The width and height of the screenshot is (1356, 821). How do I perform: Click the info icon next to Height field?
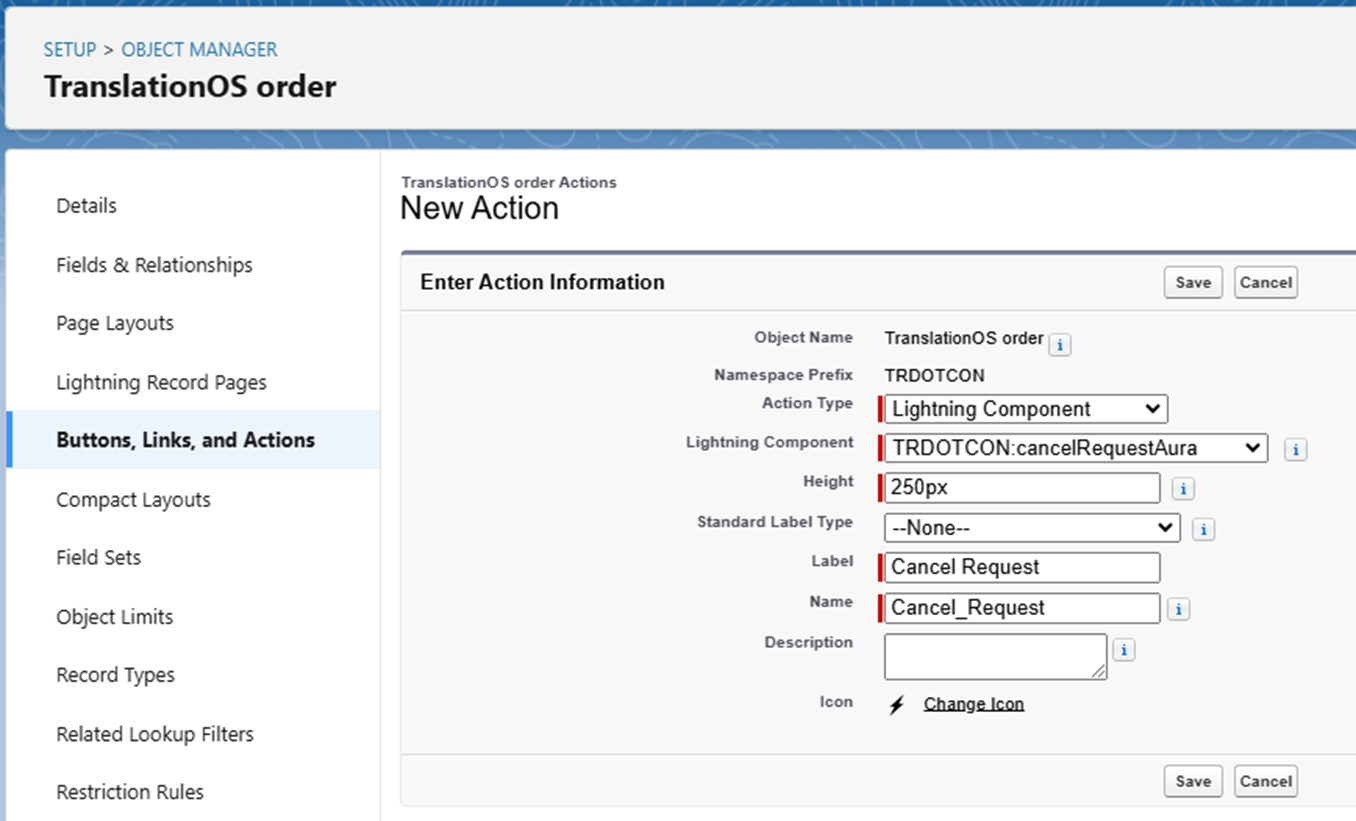(x=1184, y=489)
